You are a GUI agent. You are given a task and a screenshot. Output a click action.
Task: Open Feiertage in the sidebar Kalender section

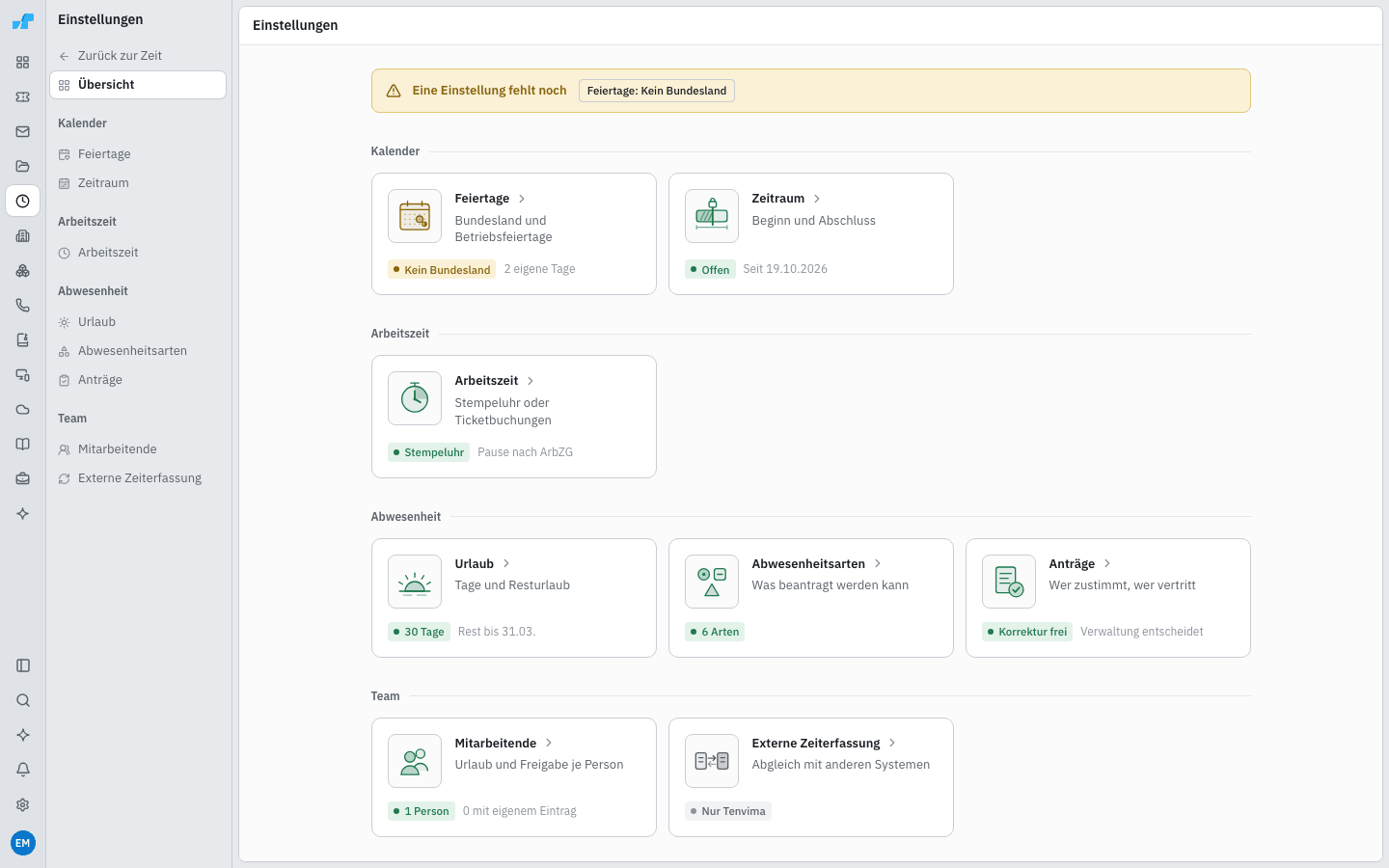tap(138, 154)
